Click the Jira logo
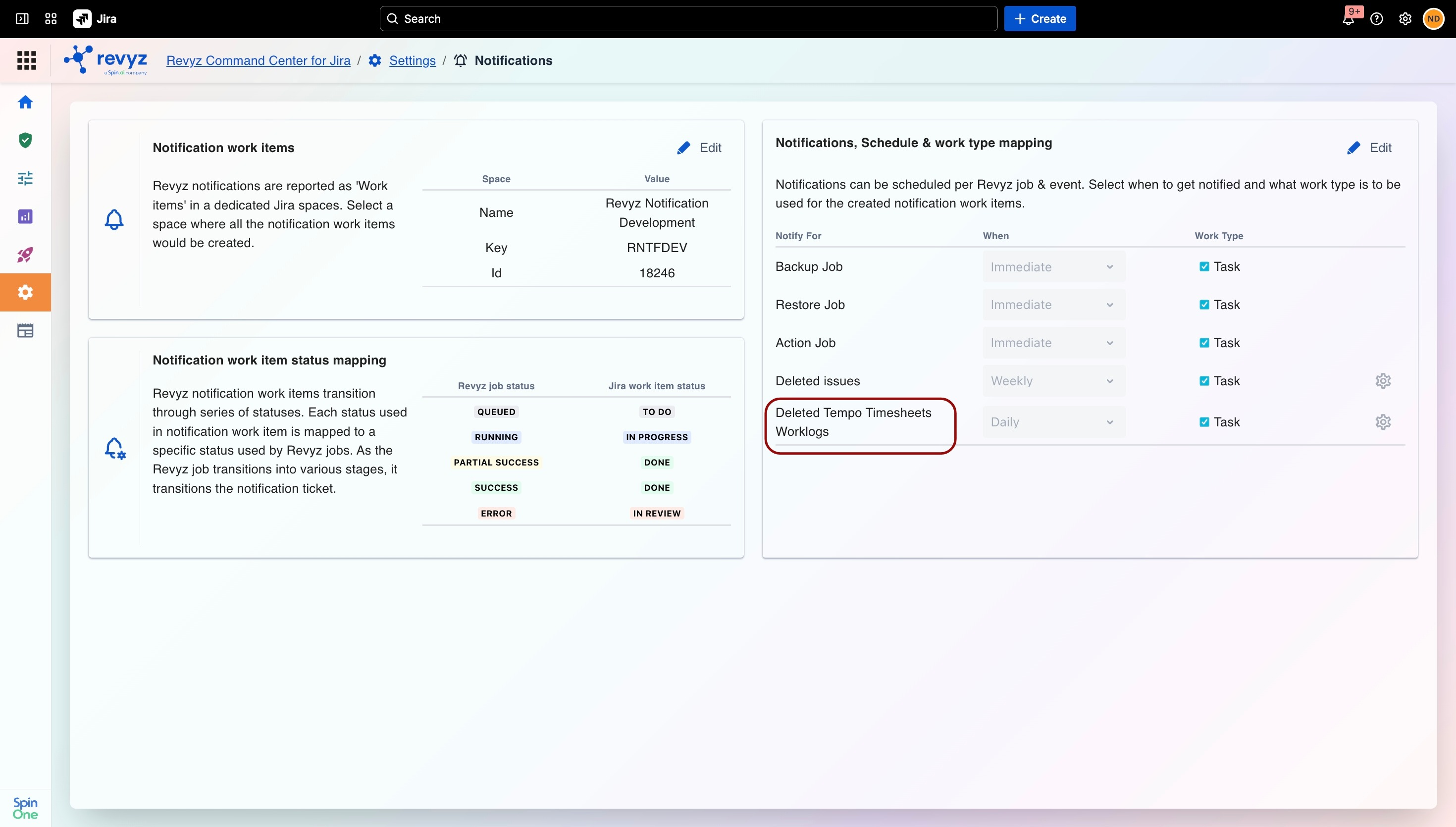This screenshot has width=1456, height=827. [94, 19]
